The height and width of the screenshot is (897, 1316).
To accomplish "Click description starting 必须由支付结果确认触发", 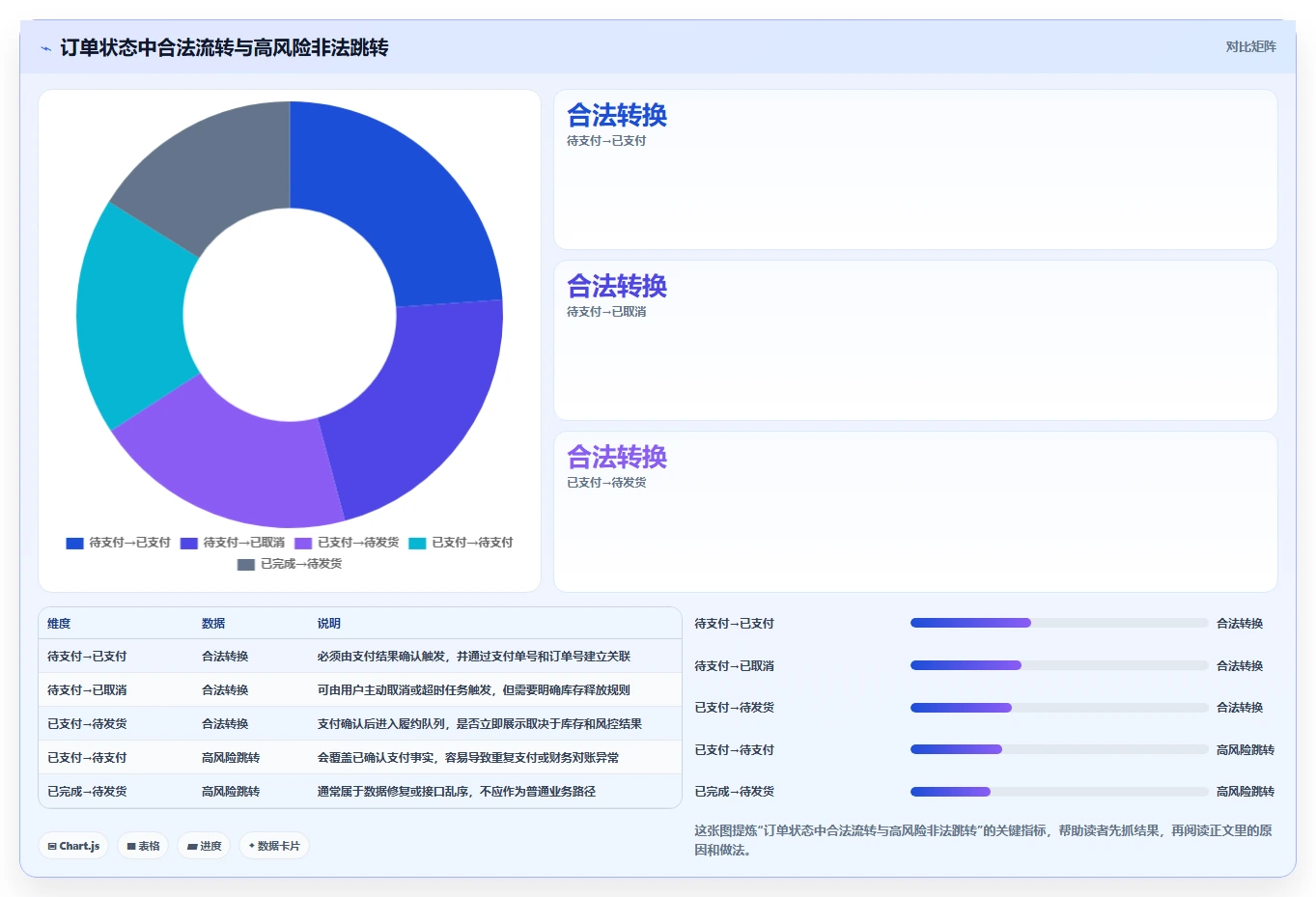I will pos(474,657).
